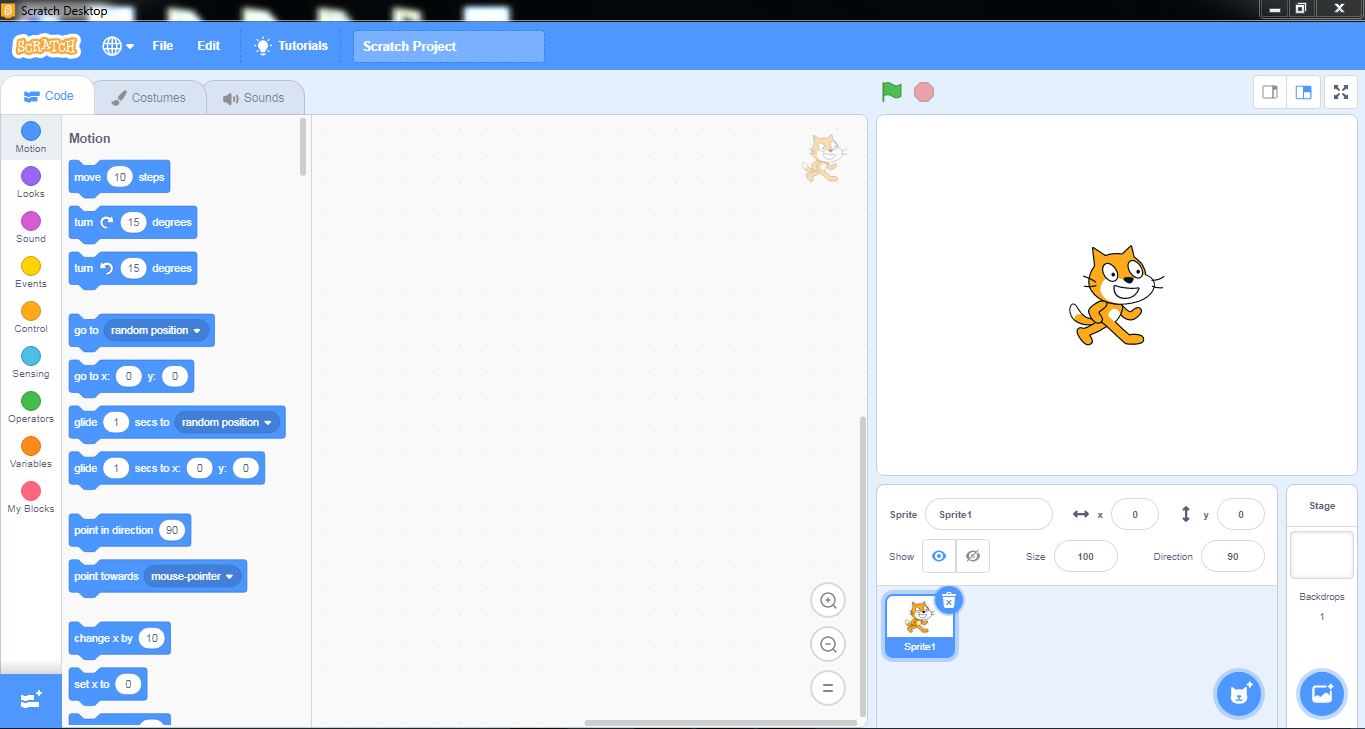The width and height of the screenshot is (1365, 729).
Task: Click the Scratch logo
Action: click(x=46, y=46)
